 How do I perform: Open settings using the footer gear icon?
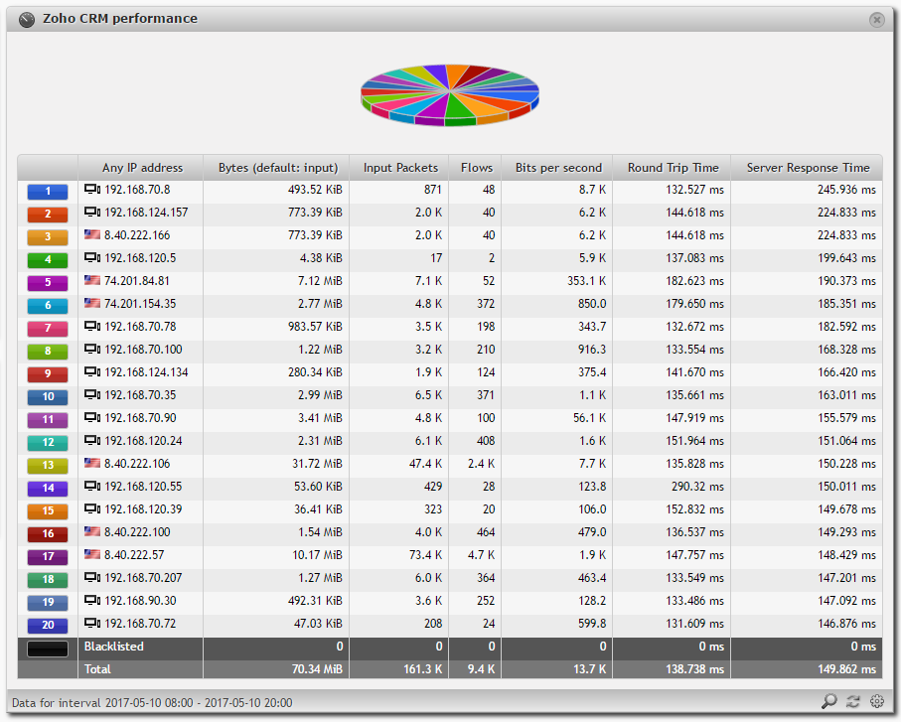click(x=877, y=701)
